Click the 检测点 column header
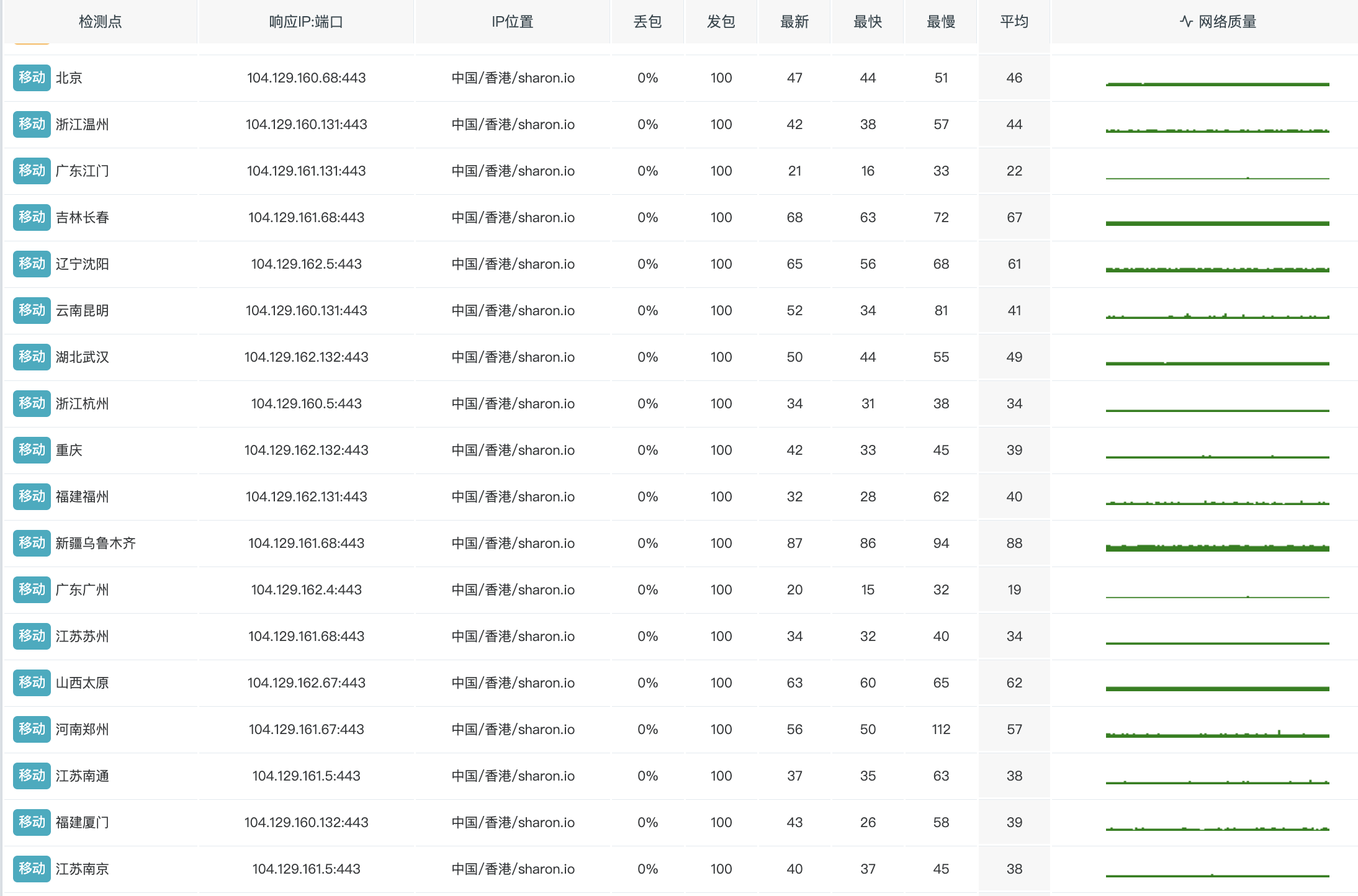The width and height of the screenshot is (1358, 896). [x=100, y=22]
